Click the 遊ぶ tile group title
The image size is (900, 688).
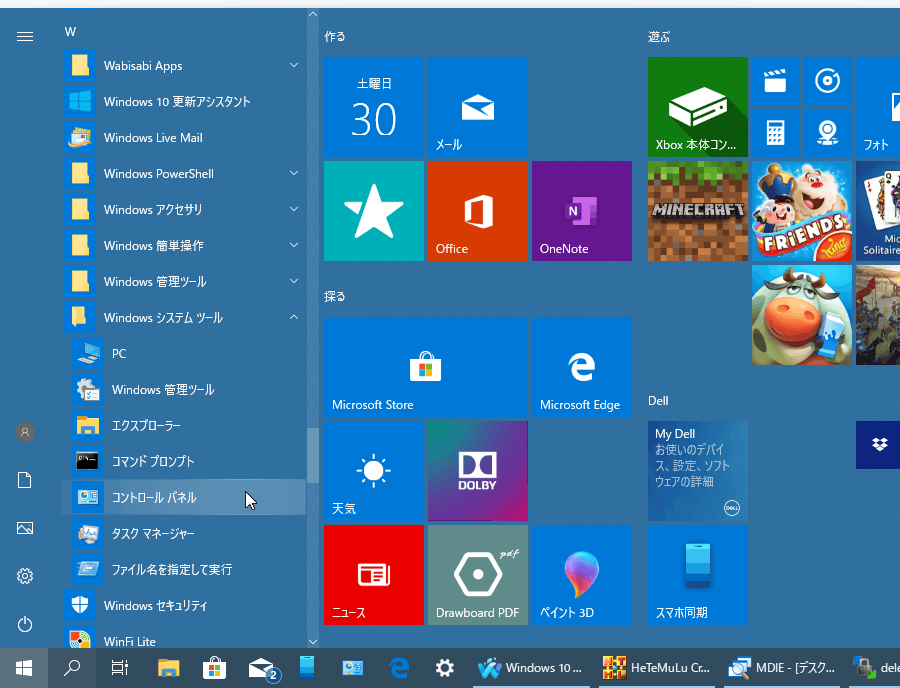tap(659, 37)
